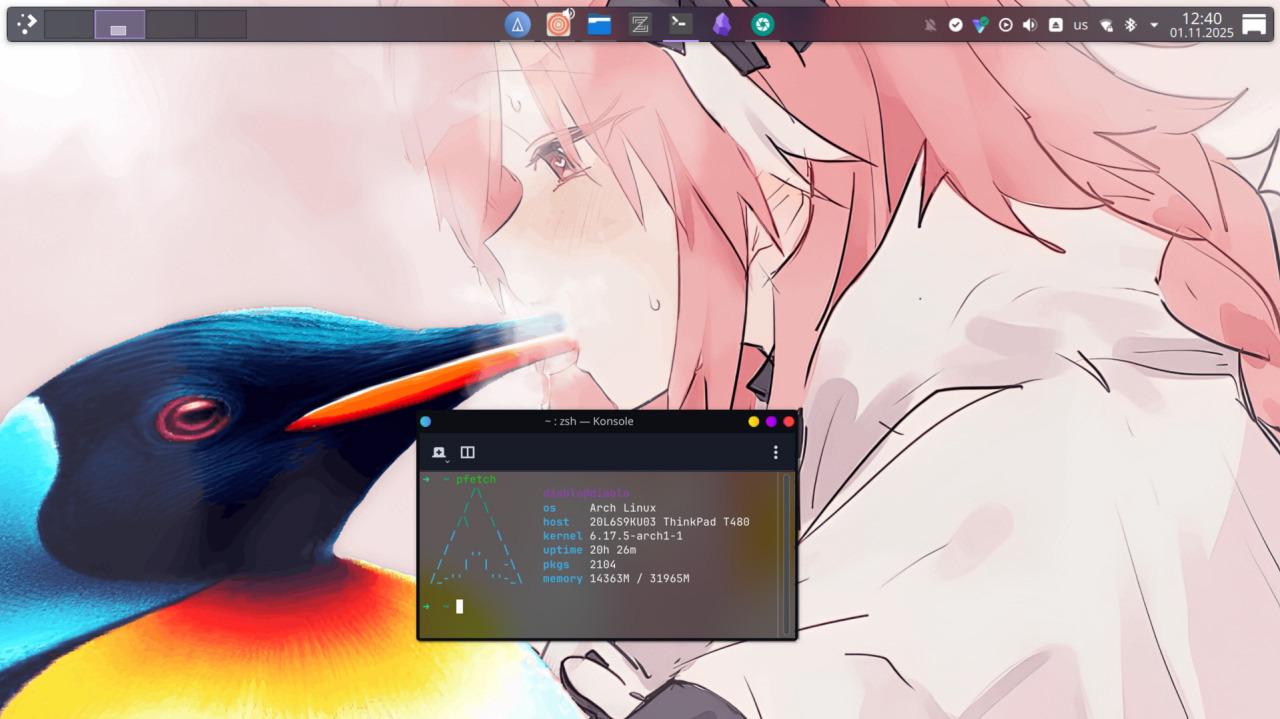1280x719 pixels.
Task: Click the Split View icon in Konsole
Action: coord(467,452)
